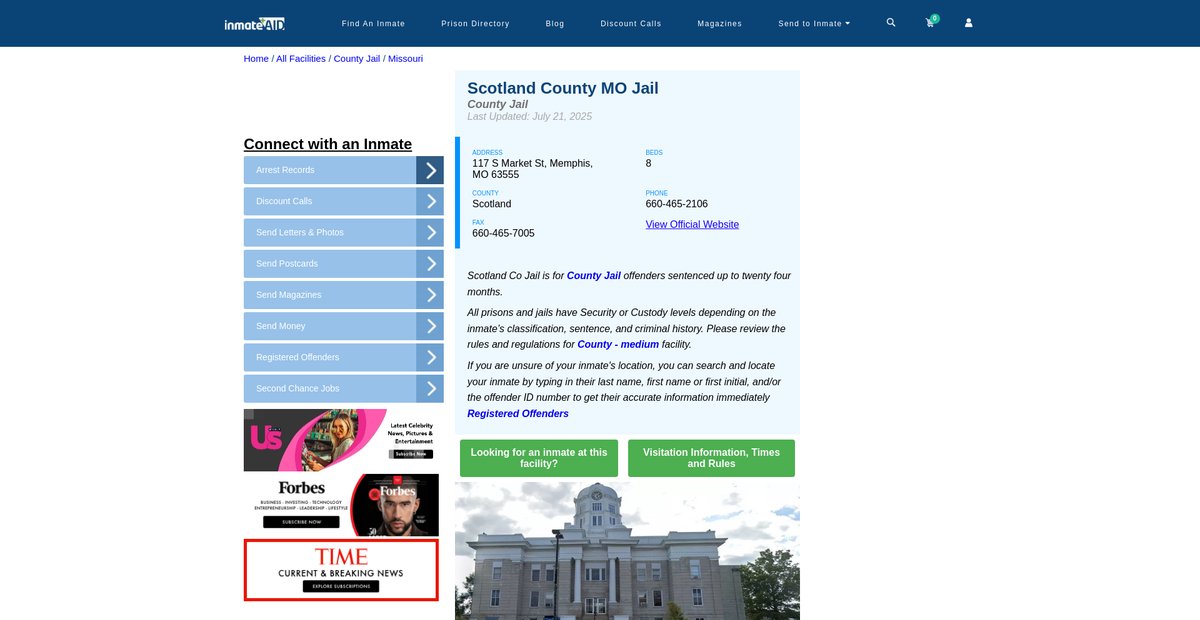Open Discount Calls in top navigation
Viewport: 1200px width, 620px height.
click(x=631, y=23)
